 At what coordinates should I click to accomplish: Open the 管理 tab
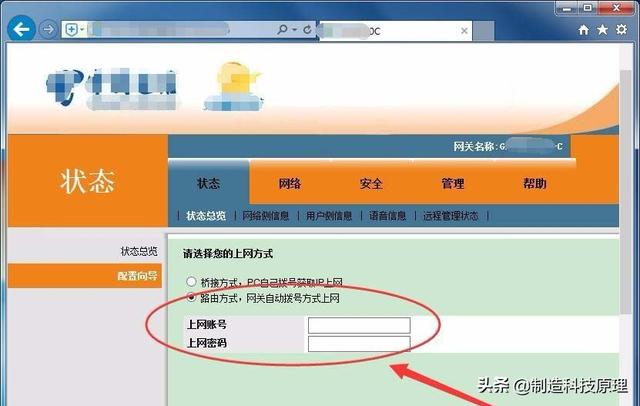pyautogui.click(x=453, y=183)
